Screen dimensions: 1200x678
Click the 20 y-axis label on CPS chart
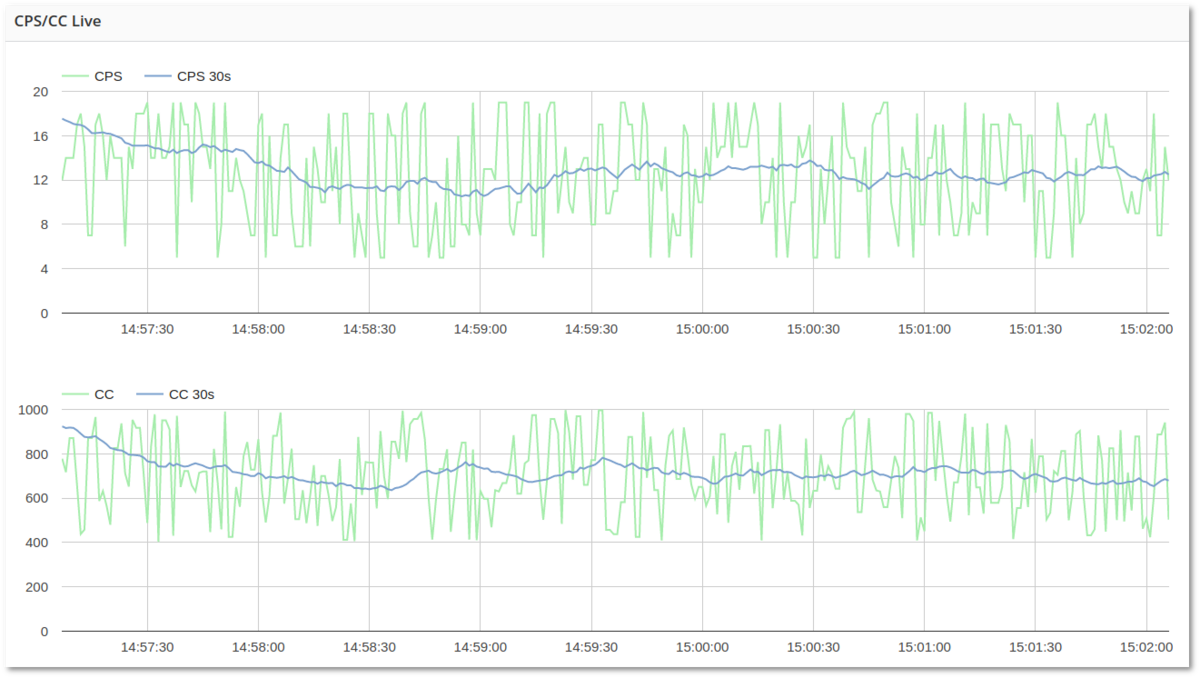[x=40, y=92]
